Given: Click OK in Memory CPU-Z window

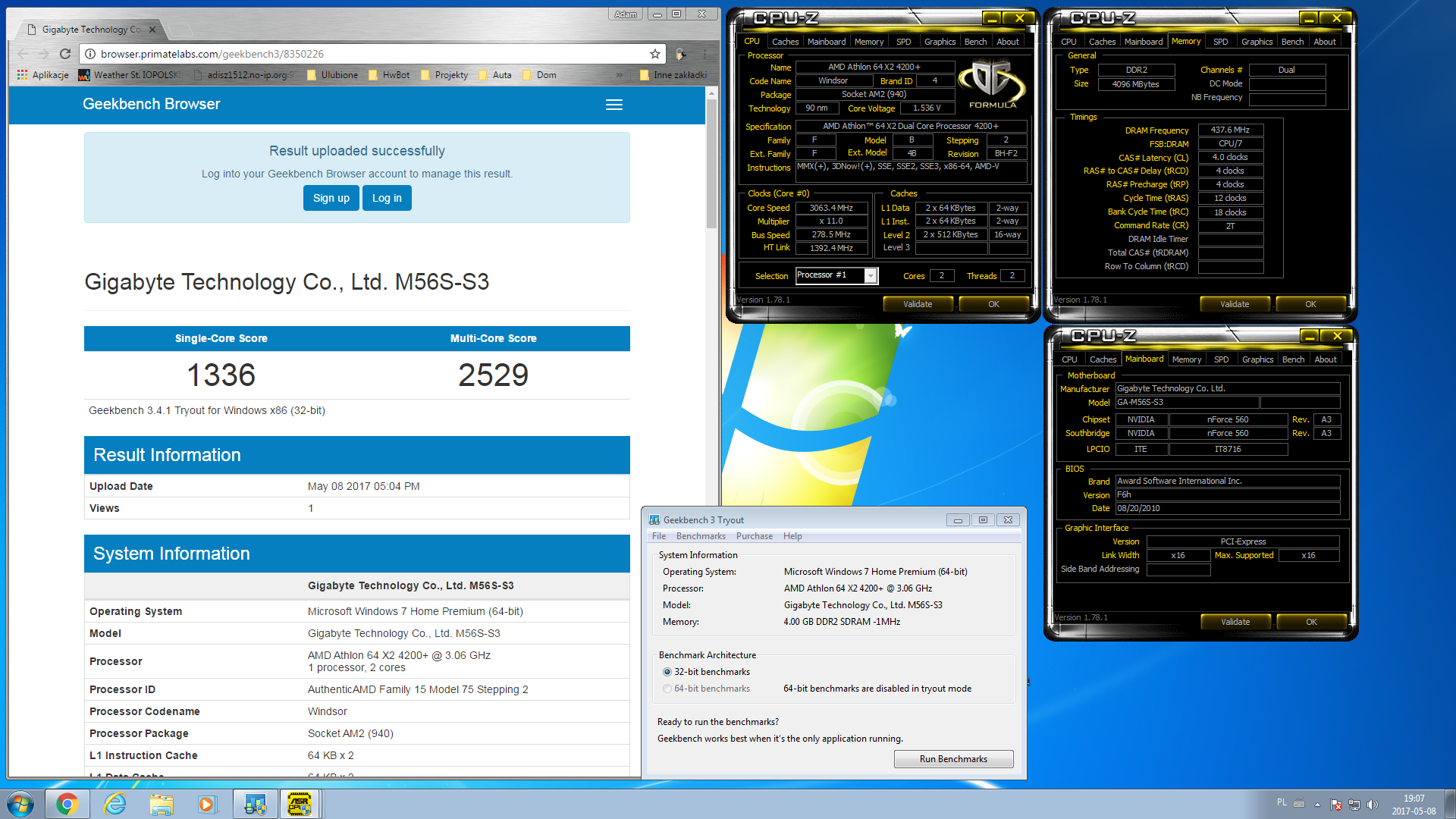Looking at the screenshot, I should pos(1310,304).
